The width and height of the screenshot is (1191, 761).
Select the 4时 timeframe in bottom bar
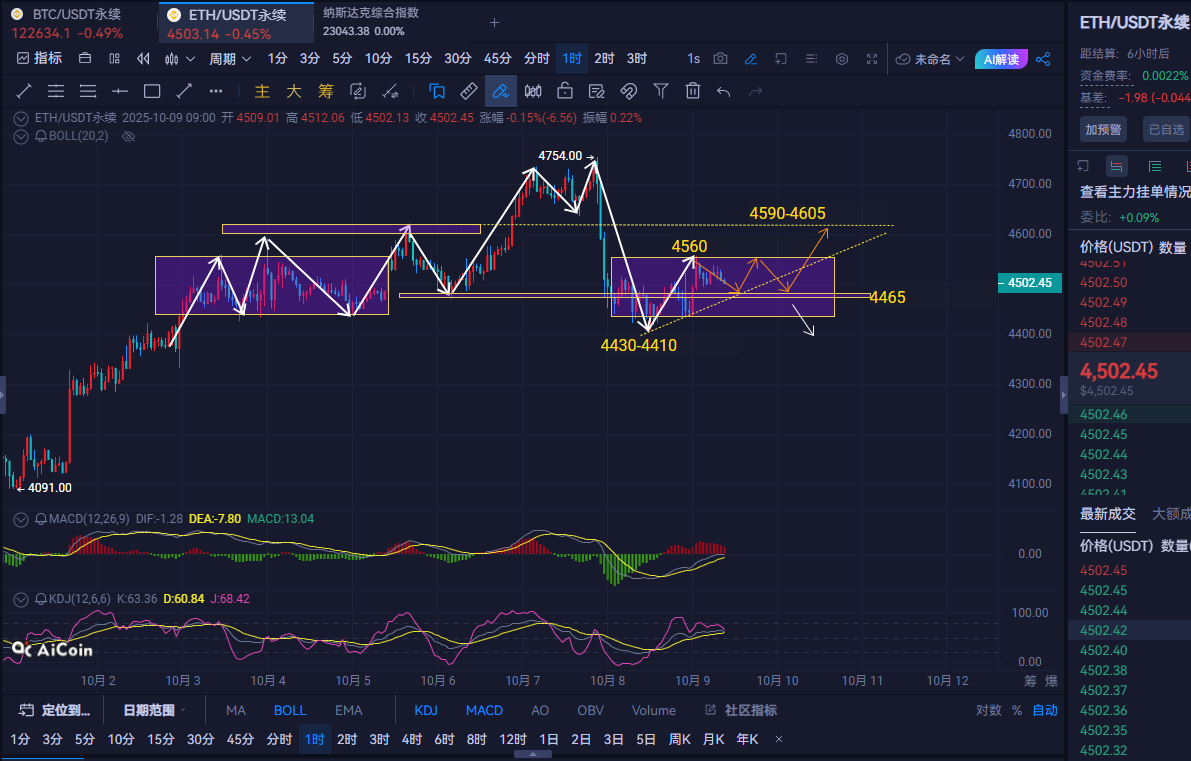tap(411, 739)
